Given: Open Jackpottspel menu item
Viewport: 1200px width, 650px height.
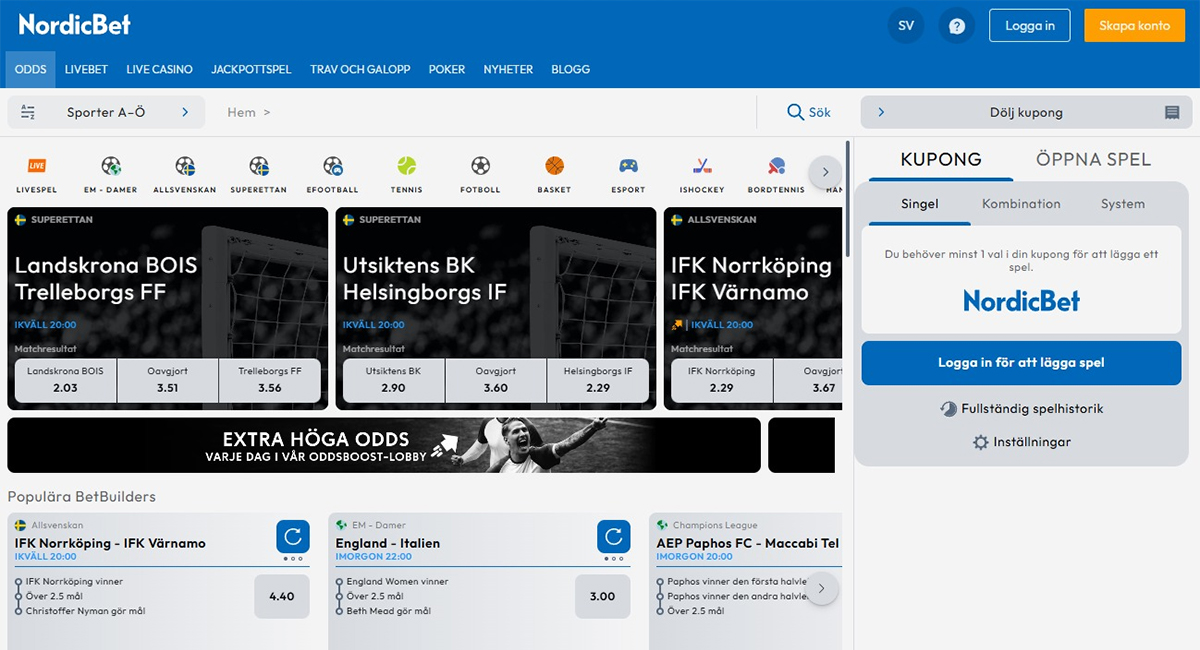Looking at the screenshot, I should click(251, 70).
